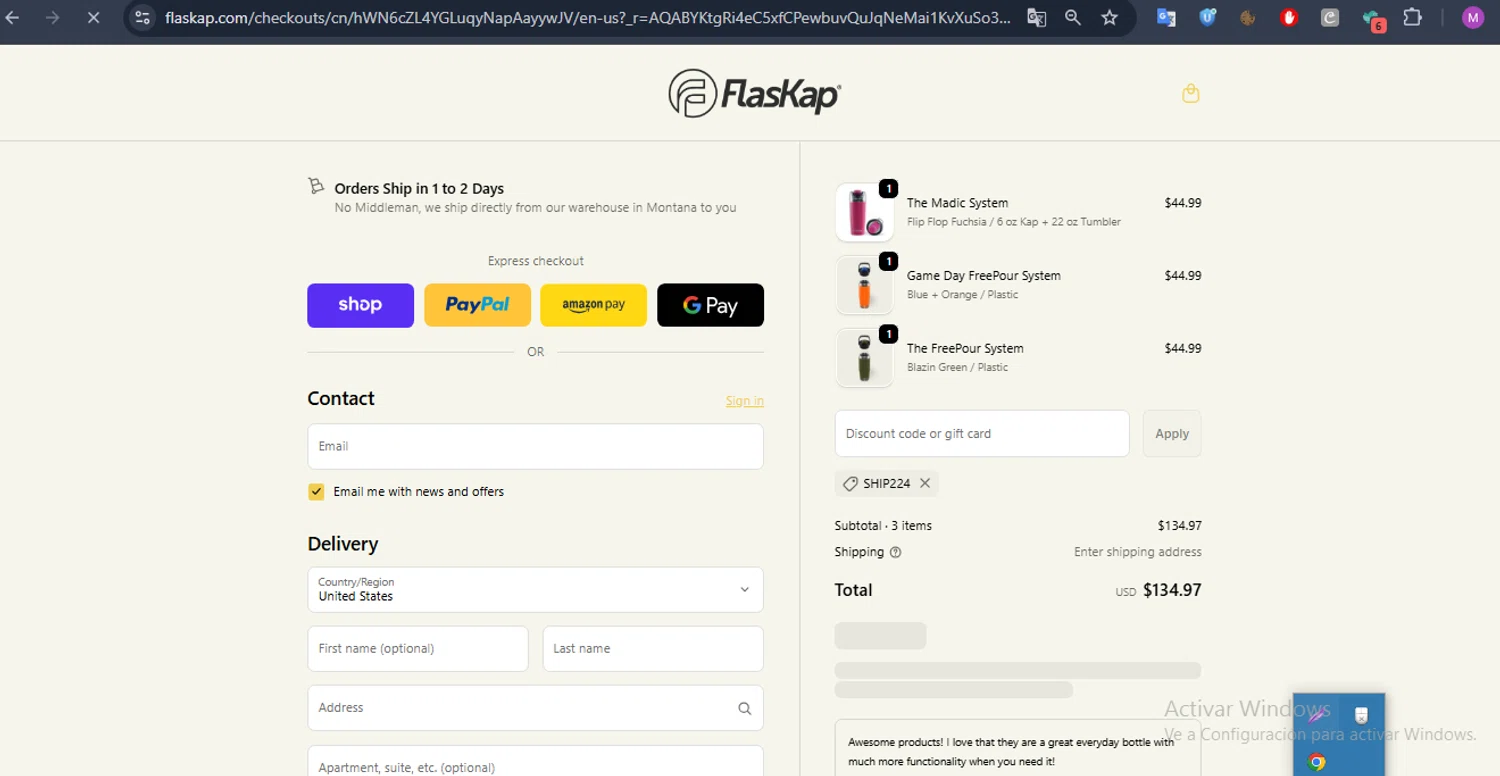This screenshot has height=776, width=1500.
Task: Focus the Discount code or gift card field
Action: click(982, 433)
